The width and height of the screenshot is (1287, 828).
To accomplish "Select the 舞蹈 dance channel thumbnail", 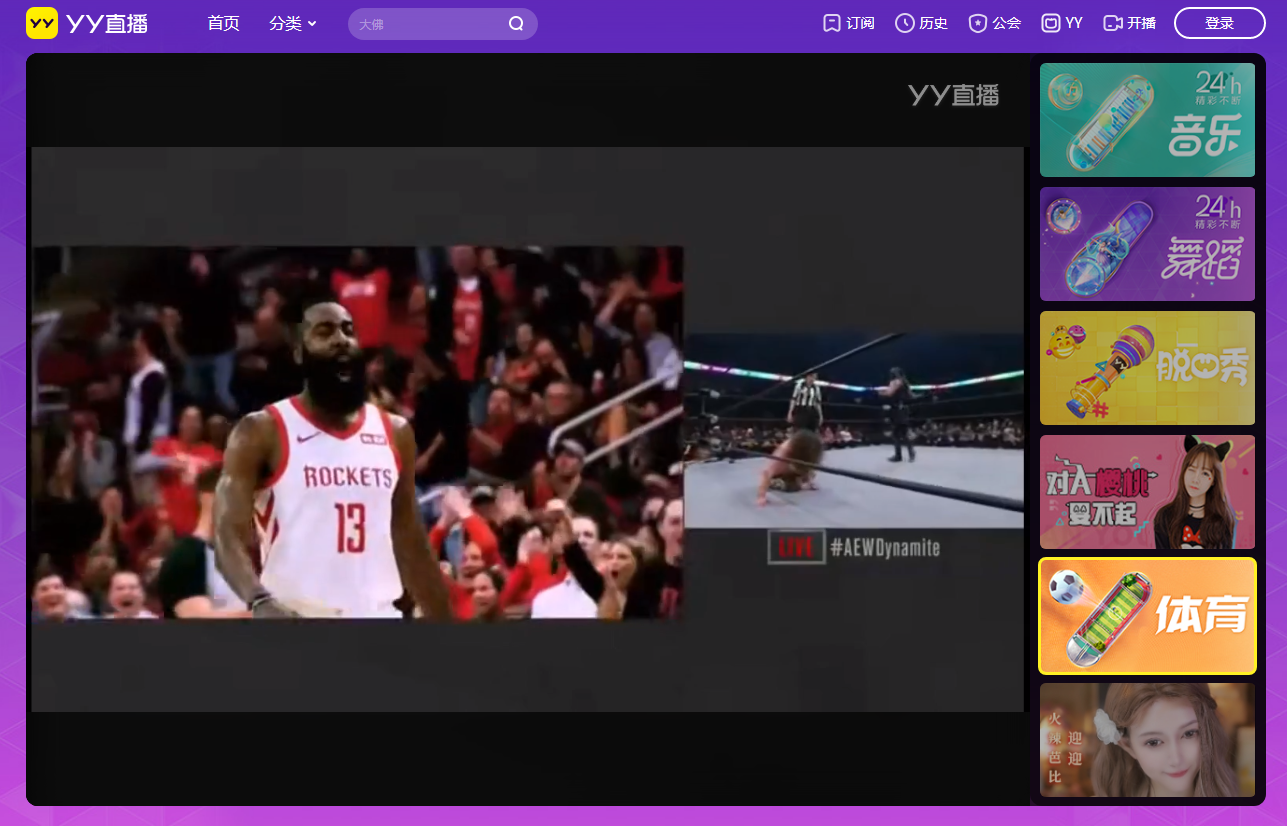I will [1147, 244].
